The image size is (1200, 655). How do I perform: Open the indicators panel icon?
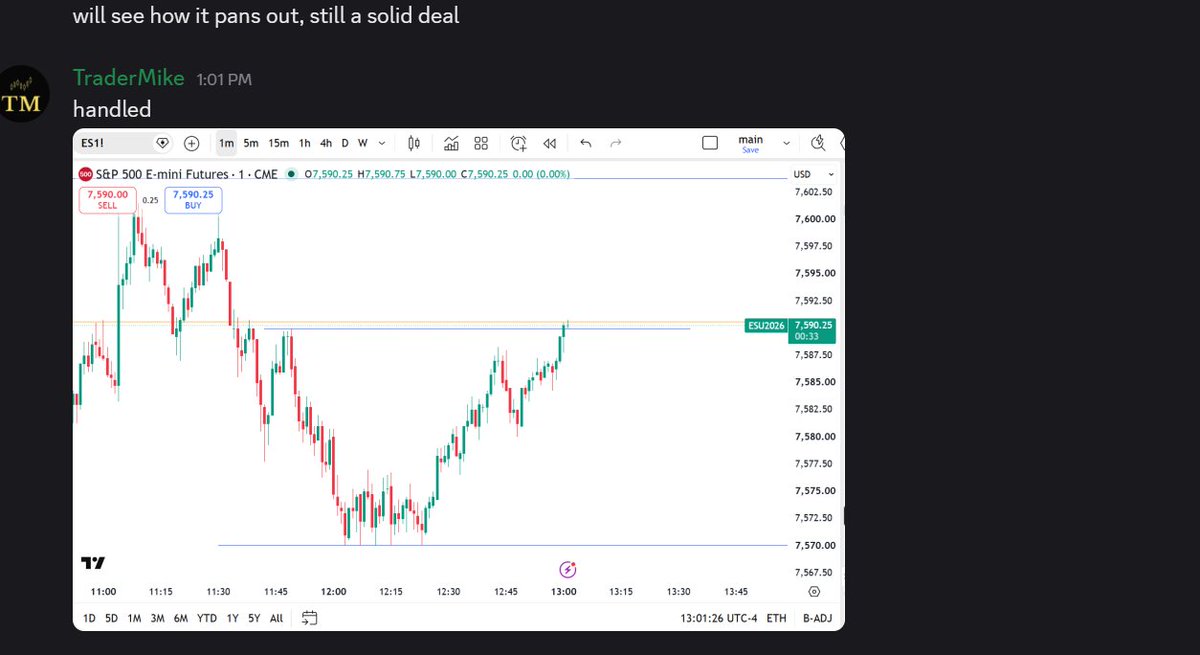pyautogui.click(x=452, y=143)
